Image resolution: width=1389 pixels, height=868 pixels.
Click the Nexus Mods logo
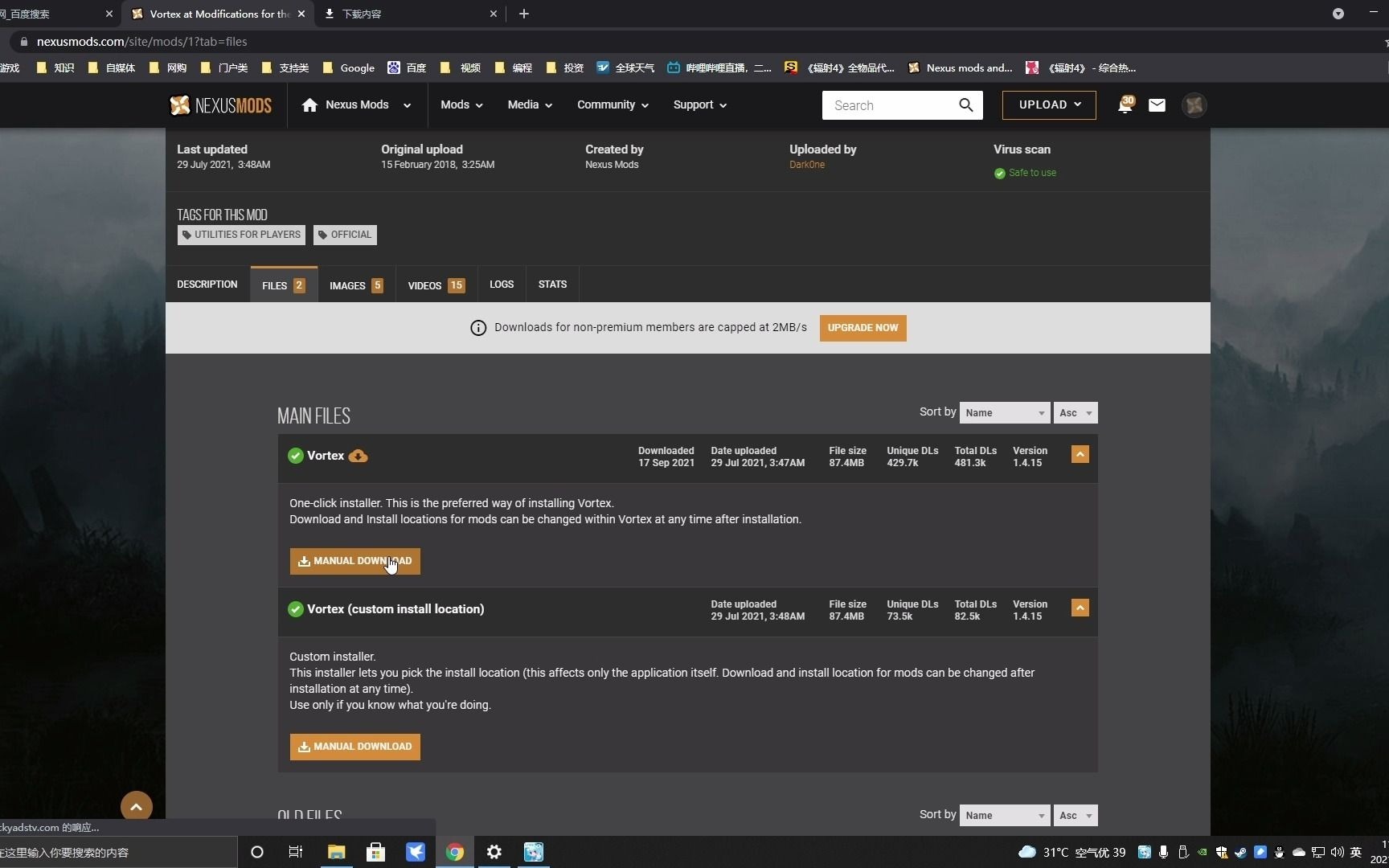point(220,105)
